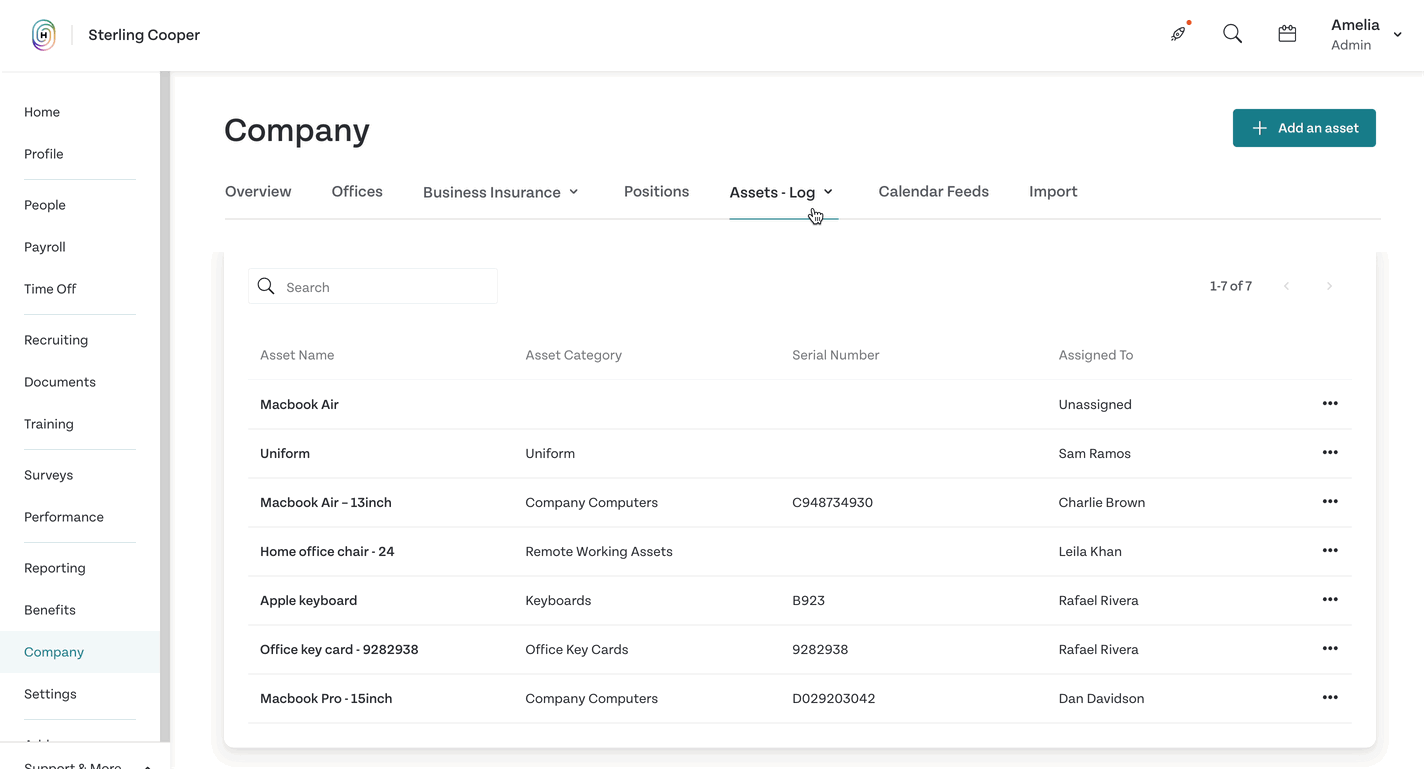Click the rocket icon in the header
Screen dimensions: 1424x769
(x=1179, y=34)
